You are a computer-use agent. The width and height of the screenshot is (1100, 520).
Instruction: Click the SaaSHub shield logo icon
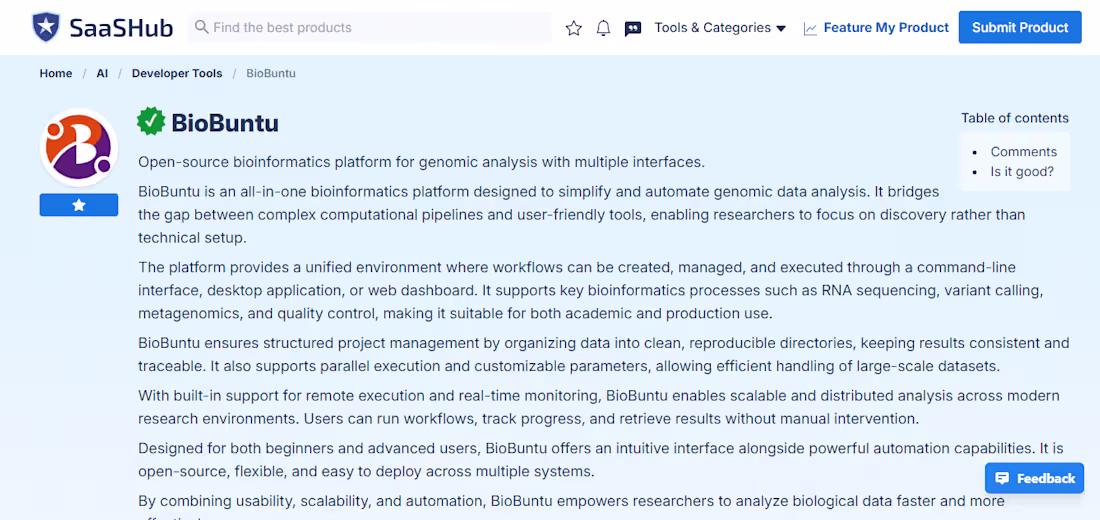pos(46,27)
